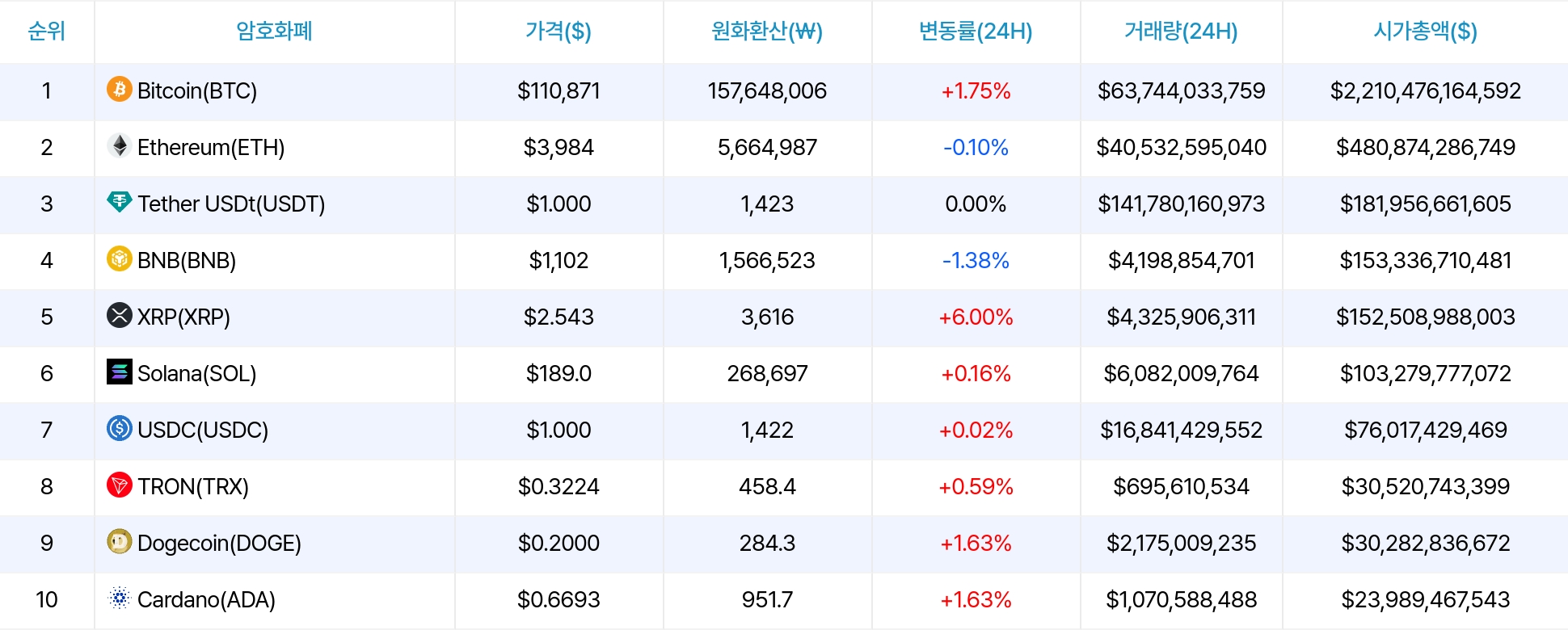Click the Cardano dotted logo icon
Screen dimensions: 1568x630
tap(120, 598)
